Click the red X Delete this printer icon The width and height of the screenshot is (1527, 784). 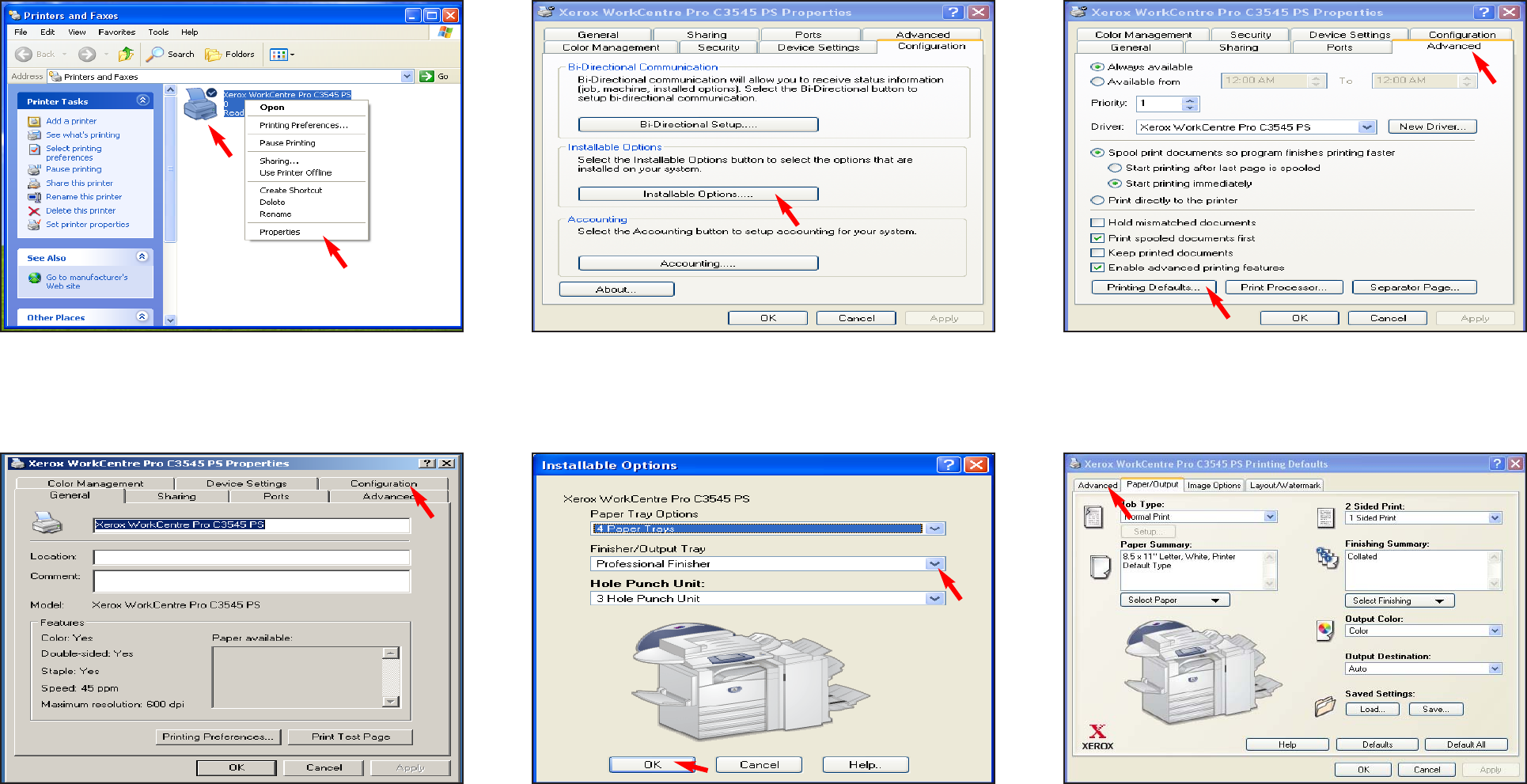click(x=34, y=211)
